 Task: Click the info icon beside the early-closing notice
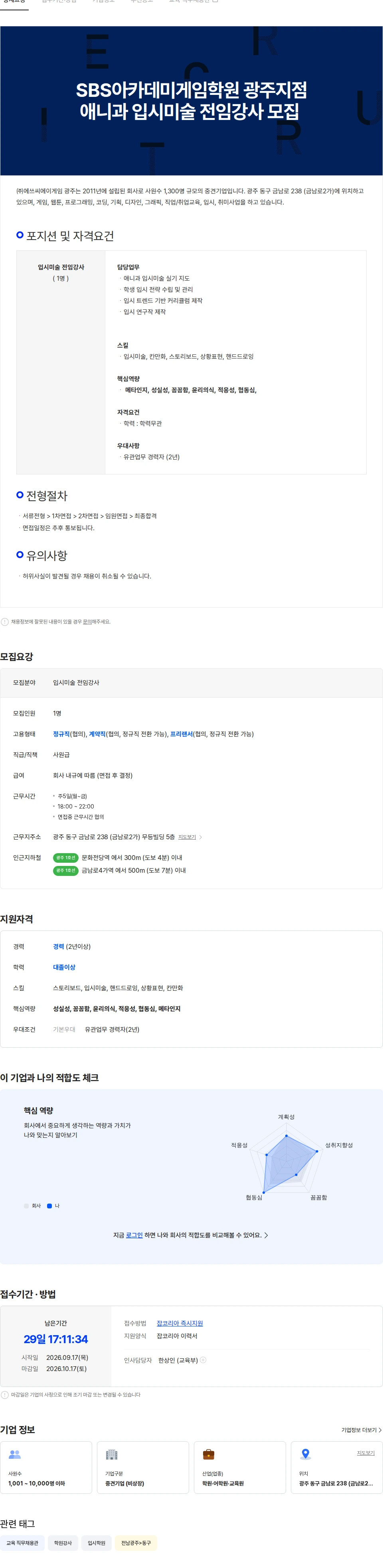point(5,1395)
